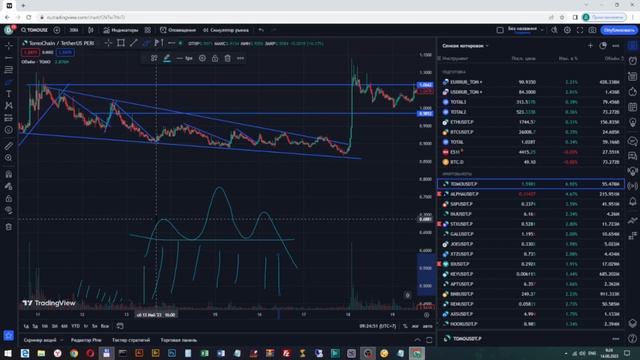This screenshot has width=640, height=360.
Task: Open alerts clock icon in right sidebar
Action: point(633,61)
